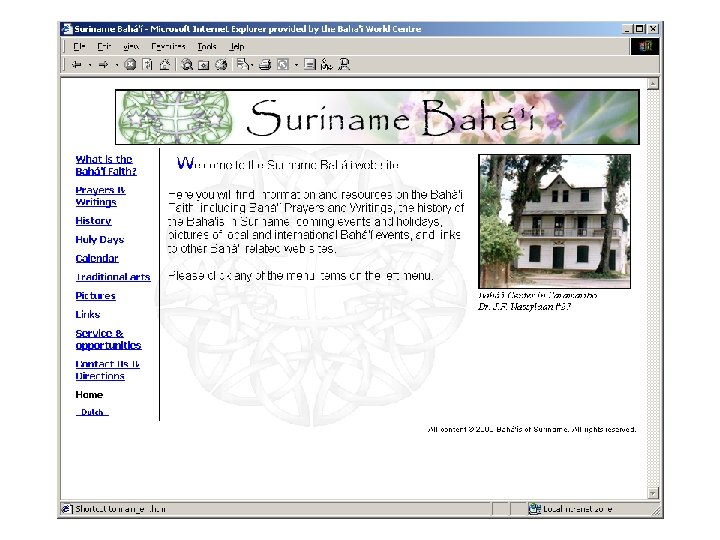Visit the History sidebar link
Screen dimensions: 720x540
click(x=93, y=221)
